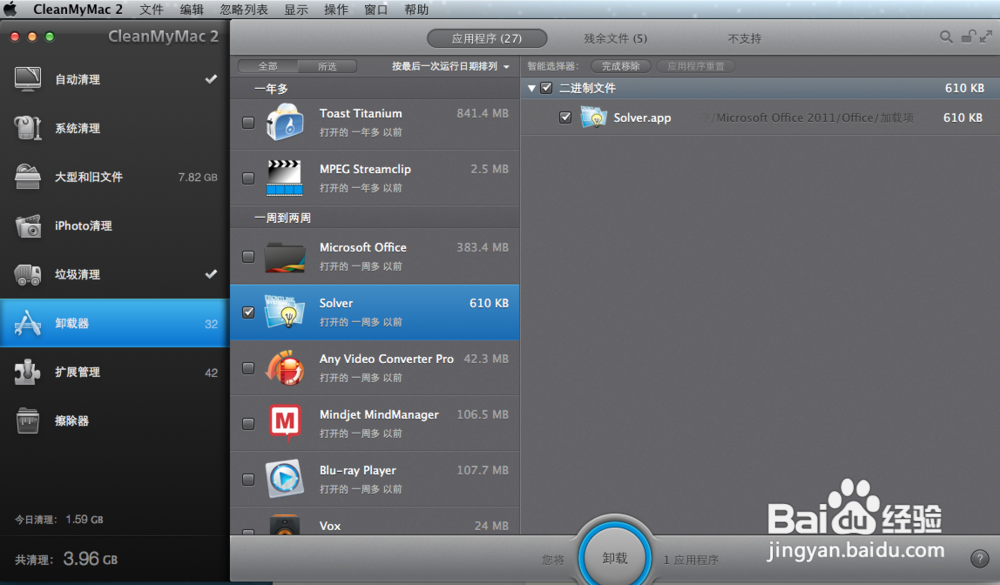
Task: Check the Any Video Converter Pro checkbox
Action: [x=248, y=368]
